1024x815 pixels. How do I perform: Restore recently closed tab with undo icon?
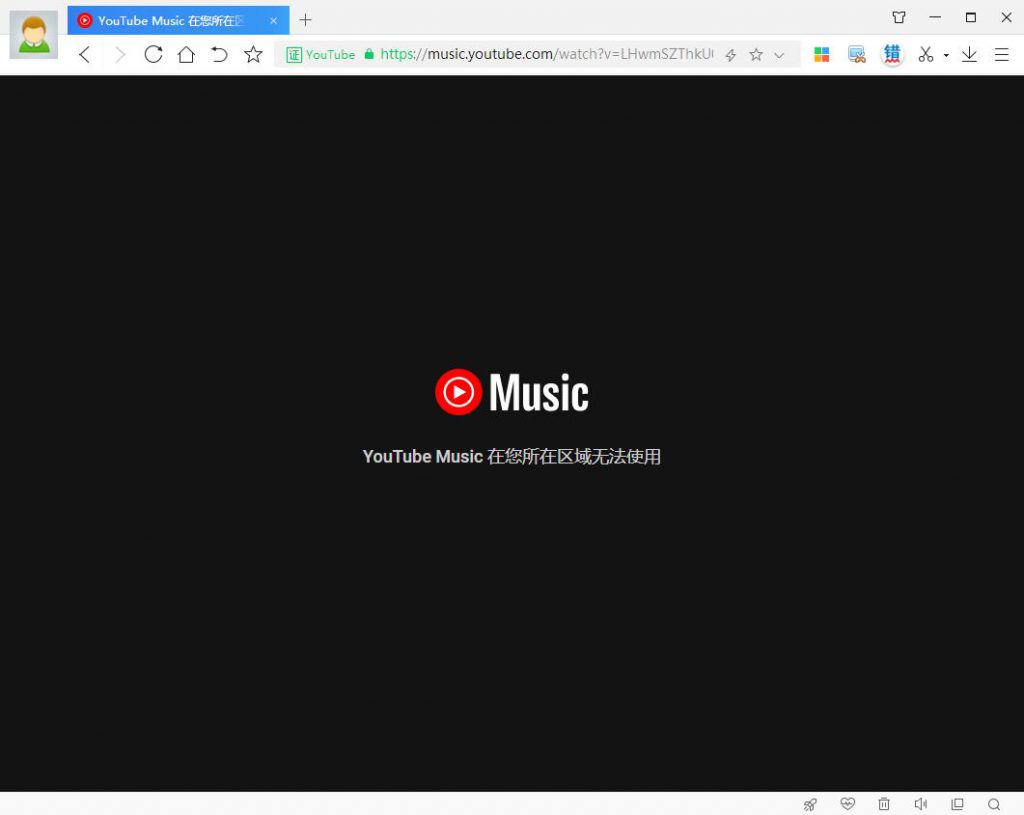click(219, 54)
